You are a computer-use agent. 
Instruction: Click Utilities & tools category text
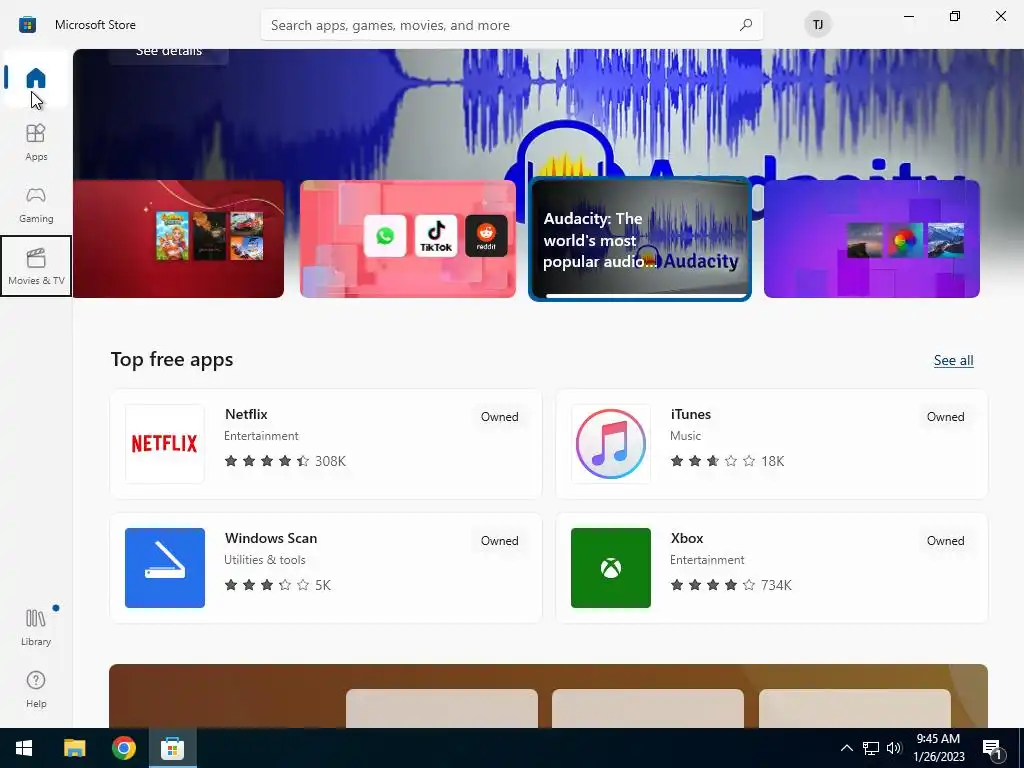(x=264, y=560)
